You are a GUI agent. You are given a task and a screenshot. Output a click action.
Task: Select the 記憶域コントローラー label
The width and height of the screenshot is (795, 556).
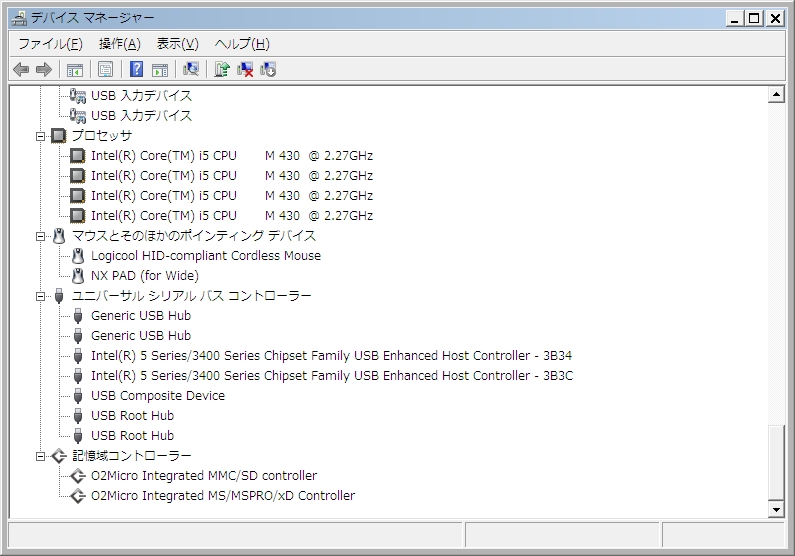point(132,456)
